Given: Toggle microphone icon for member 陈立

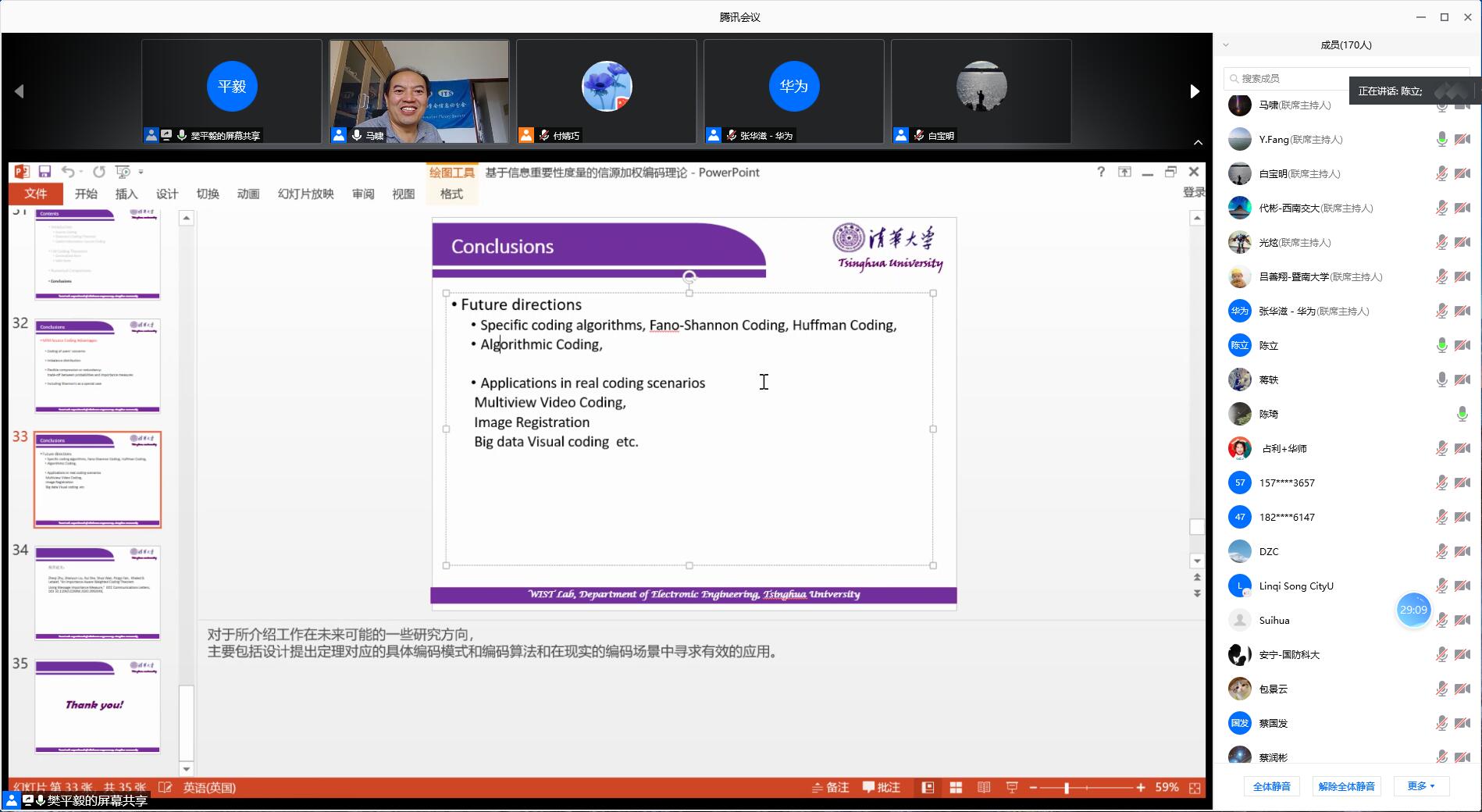Looking at the screenshot, I should click(1441, 346).
